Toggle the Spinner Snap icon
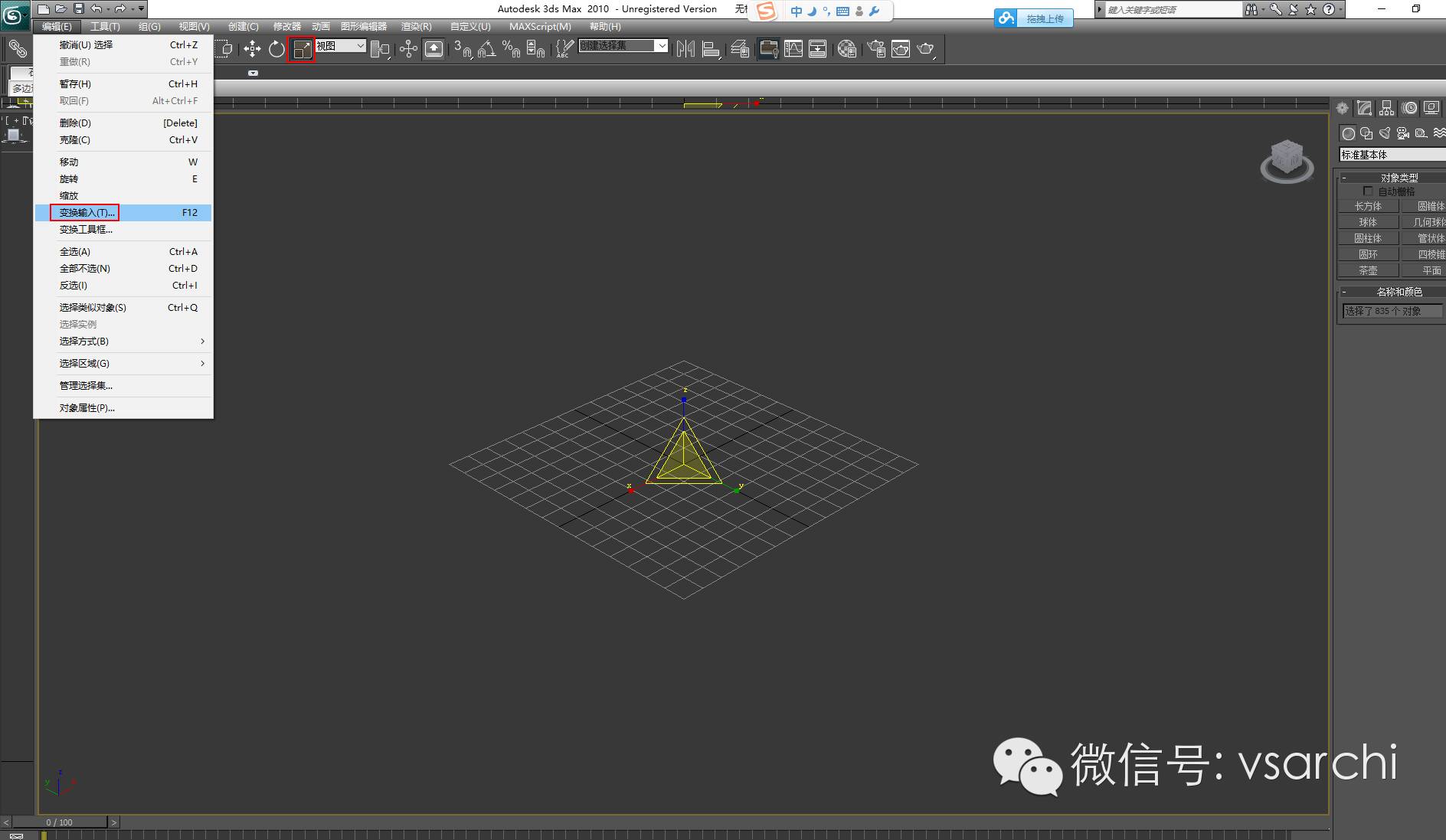This screenshot has width=1446, height=840. (x=536, y=49)
